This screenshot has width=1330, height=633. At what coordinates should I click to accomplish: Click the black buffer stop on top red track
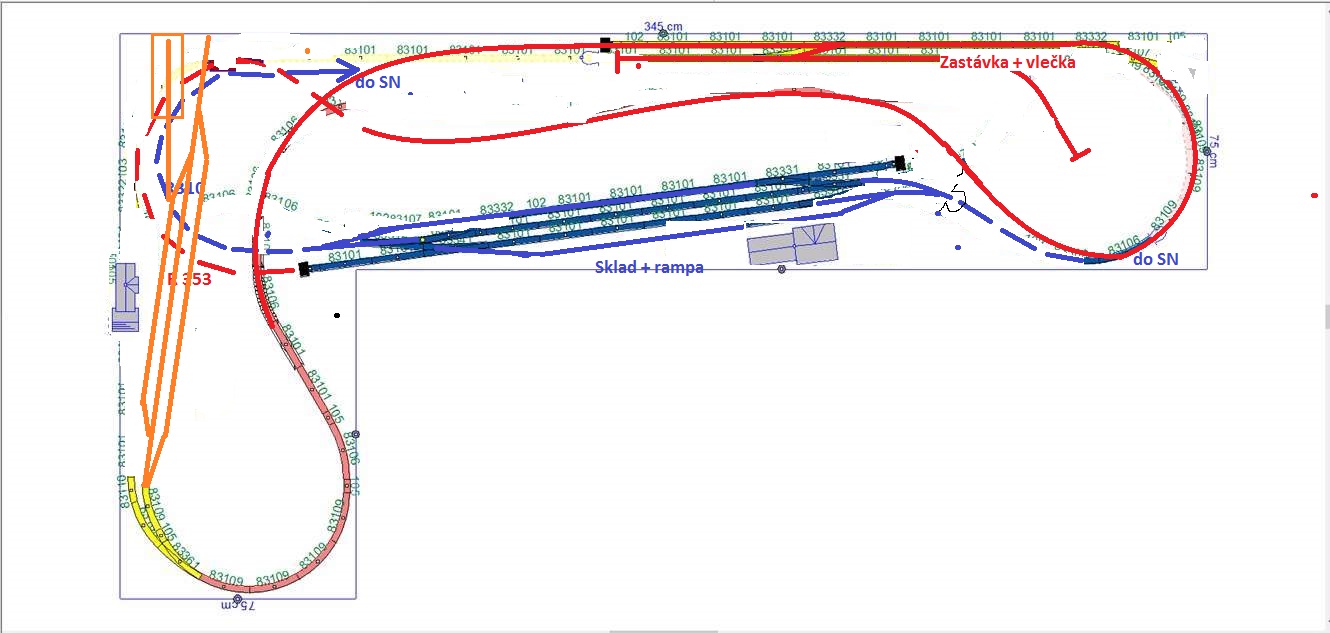coord(606,44)
